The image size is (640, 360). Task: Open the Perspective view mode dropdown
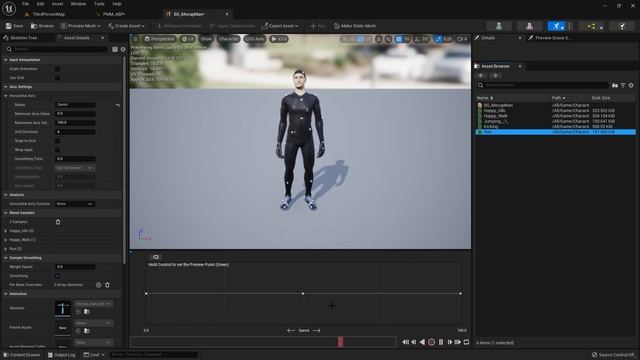pos(160,39)
